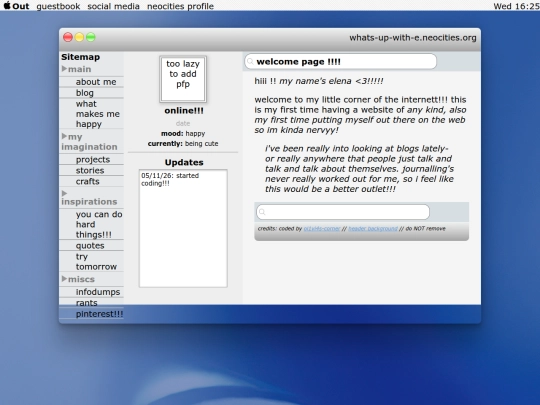Click the mood: happy line

point(183,133)
